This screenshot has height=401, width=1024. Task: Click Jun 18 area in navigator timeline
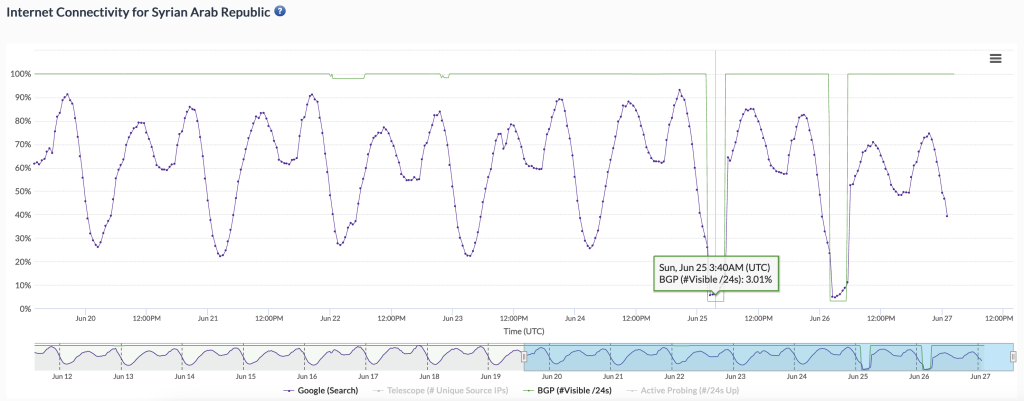coord(428,377)
